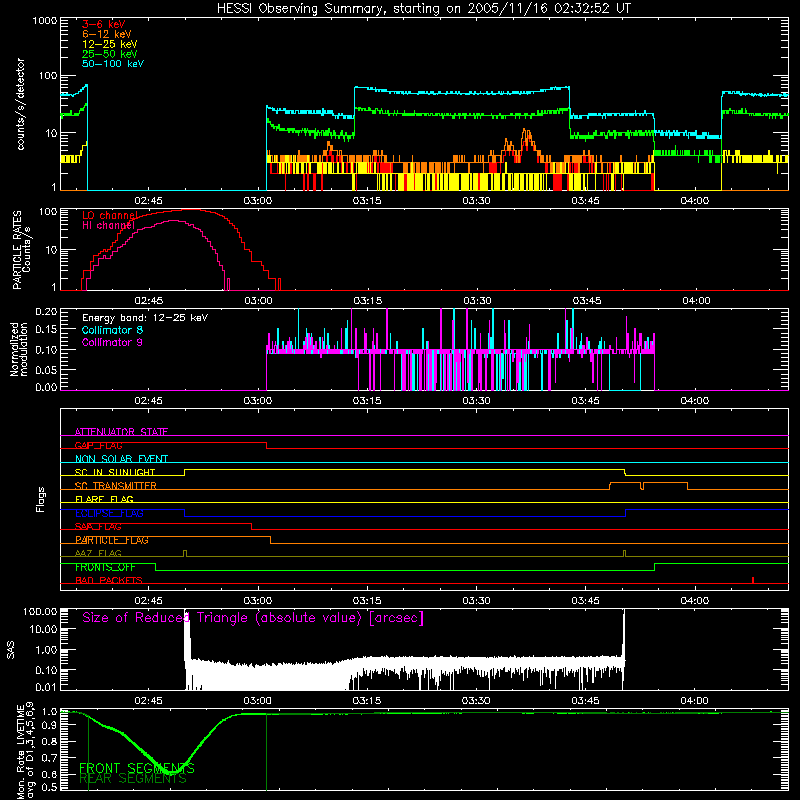Click the BAD_PACKETS flag label
This screenshot has height=800, width=800.
pyautogui.click(x=109, y=580)
